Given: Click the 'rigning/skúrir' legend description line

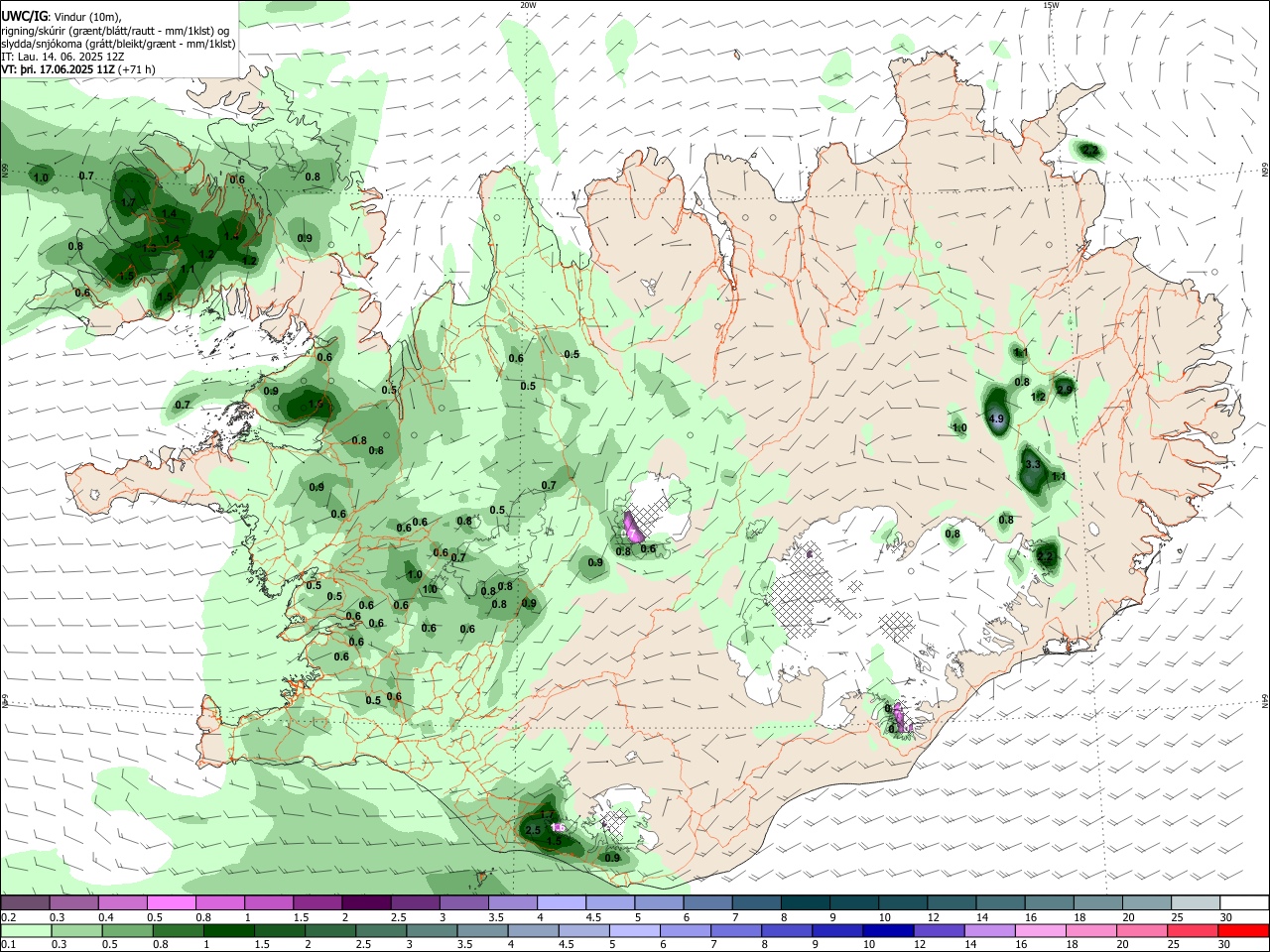Looking at the screenshot, I should pos(115,31).
